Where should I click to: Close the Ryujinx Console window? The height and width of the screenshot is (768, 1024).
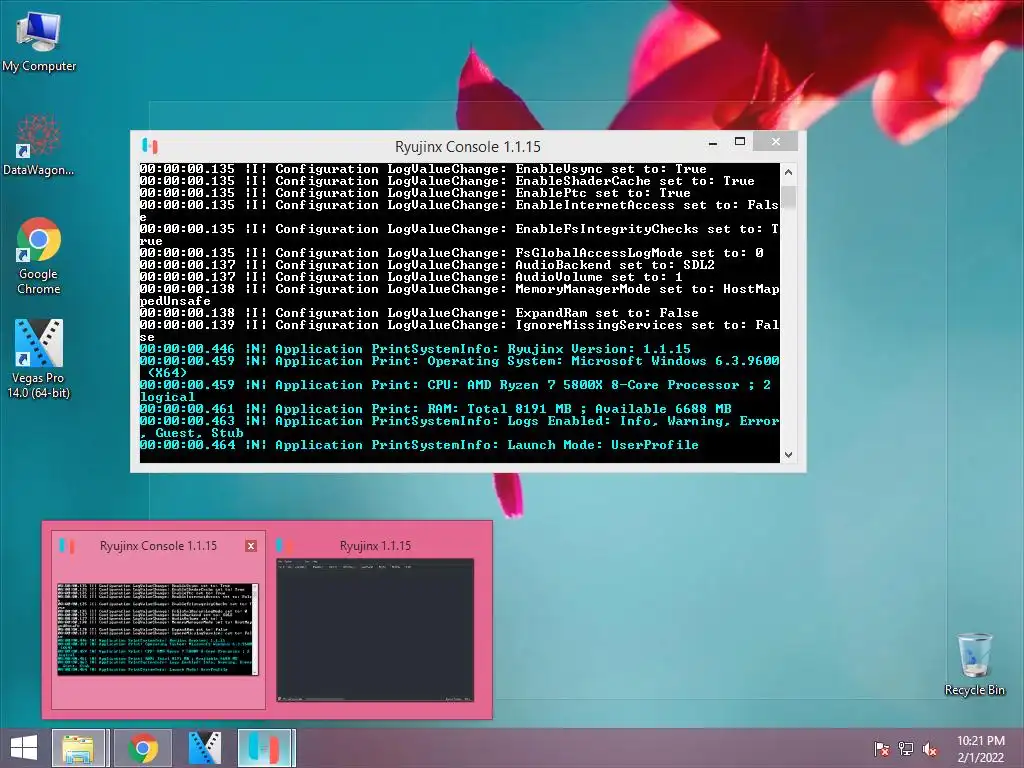click(775, 142)
